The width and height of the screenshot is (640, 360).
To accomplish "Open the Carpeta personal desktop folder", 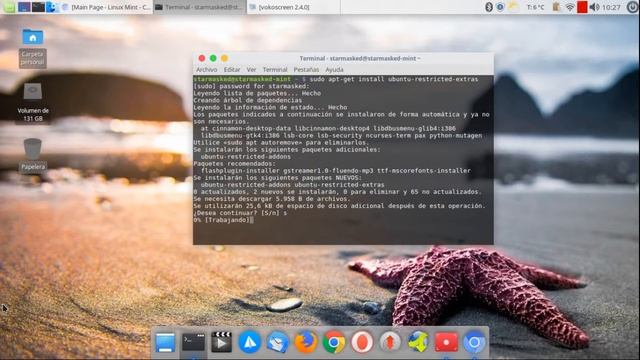I will [33, 47].
